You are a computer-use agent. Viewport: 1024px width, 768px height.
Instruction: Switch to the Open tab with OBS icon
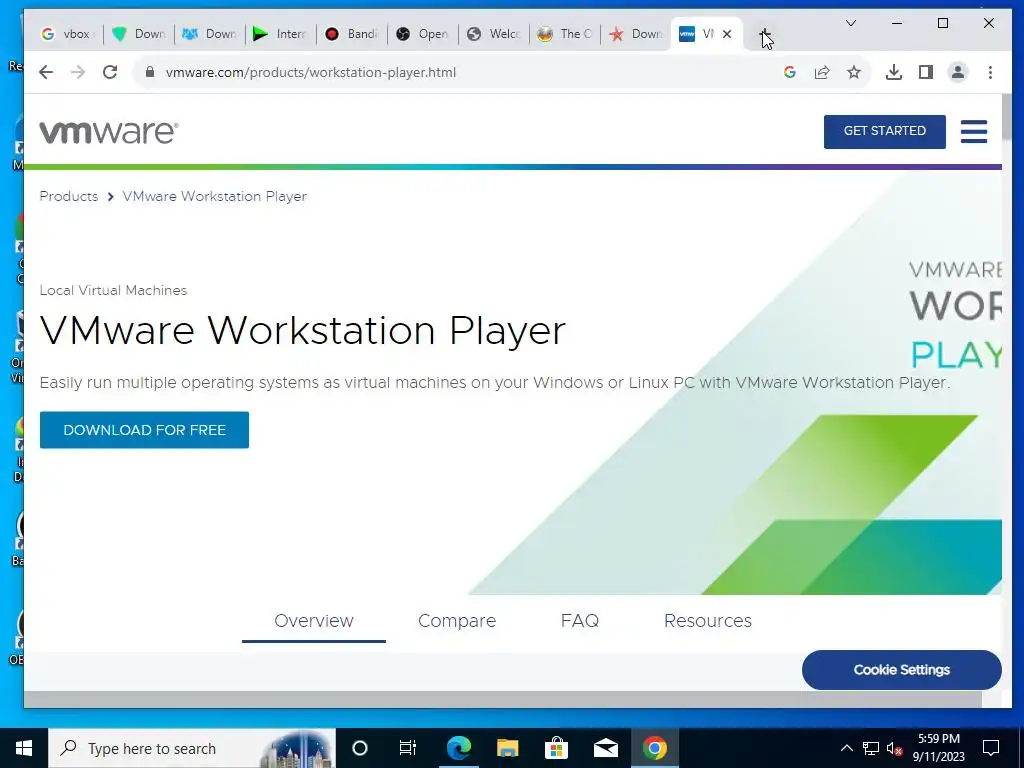[423, 34]
